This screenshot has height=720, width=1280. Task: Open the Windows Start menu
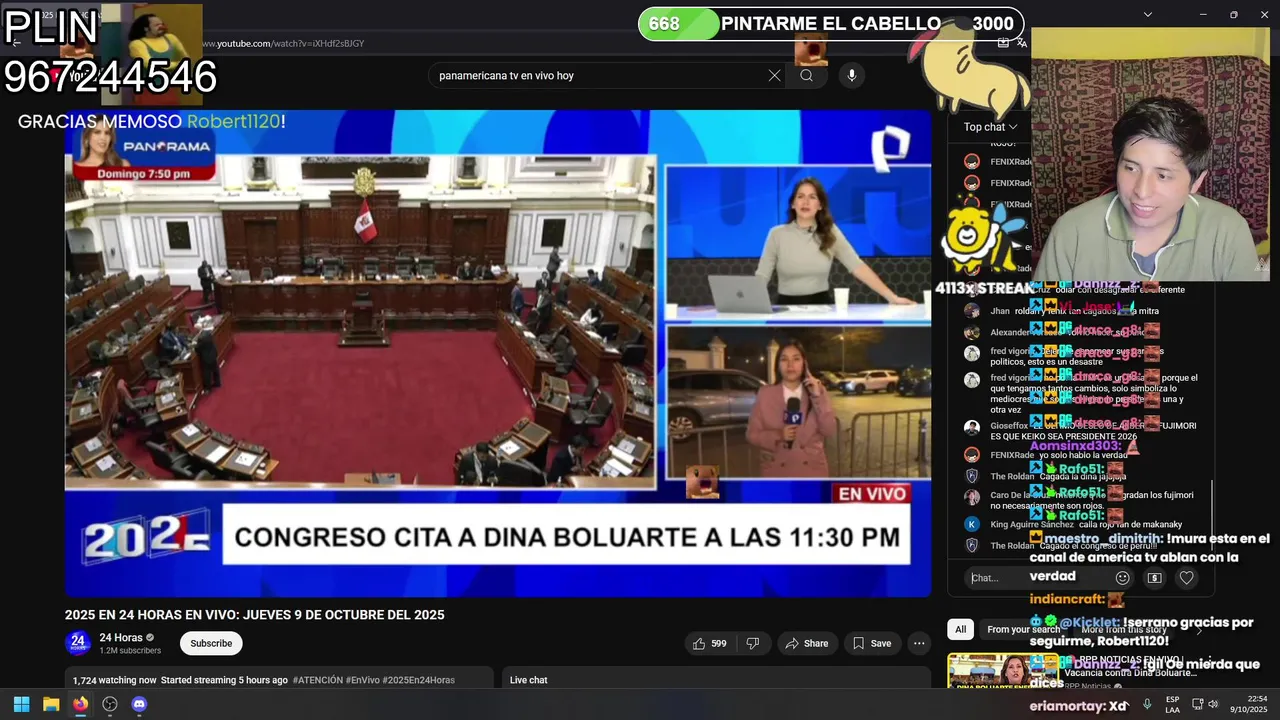[21, 704]
